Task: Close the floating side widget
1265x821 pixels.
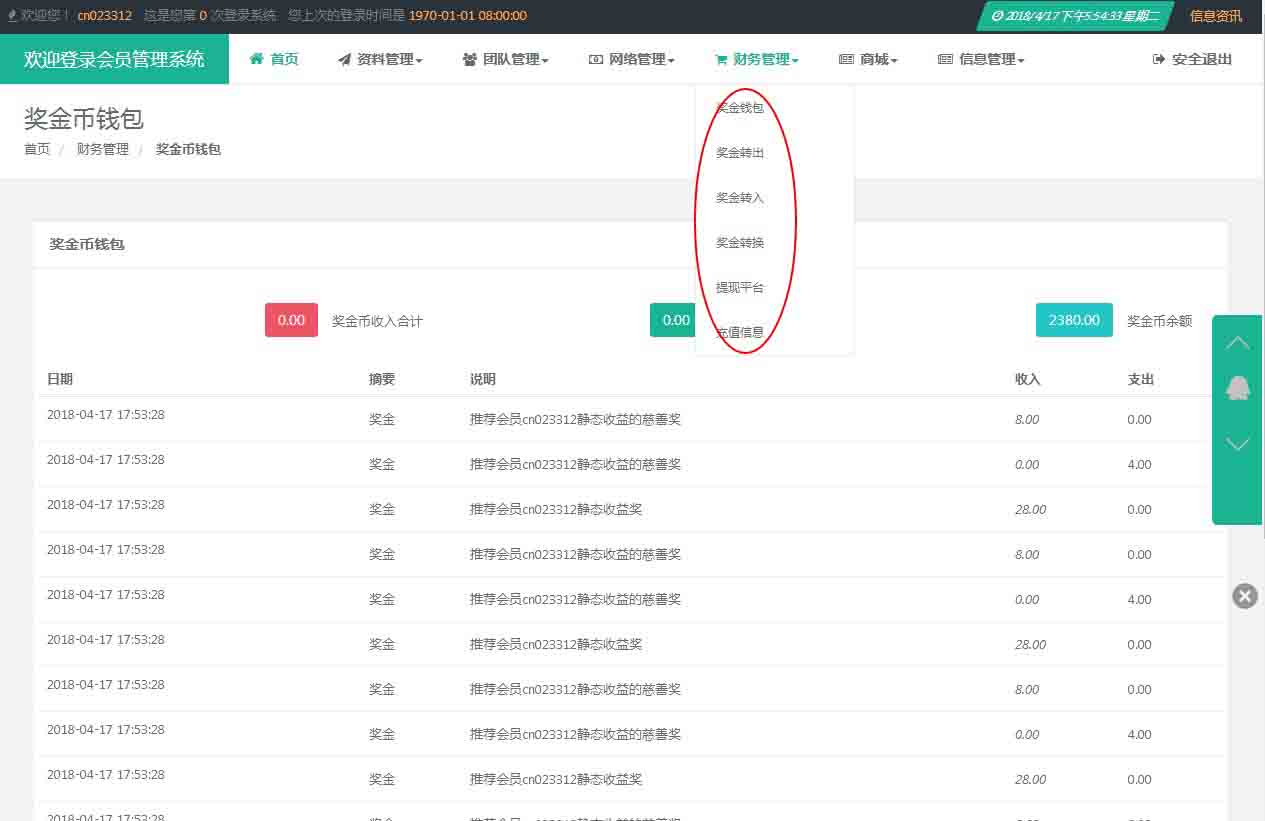Action: point(1244,596)
